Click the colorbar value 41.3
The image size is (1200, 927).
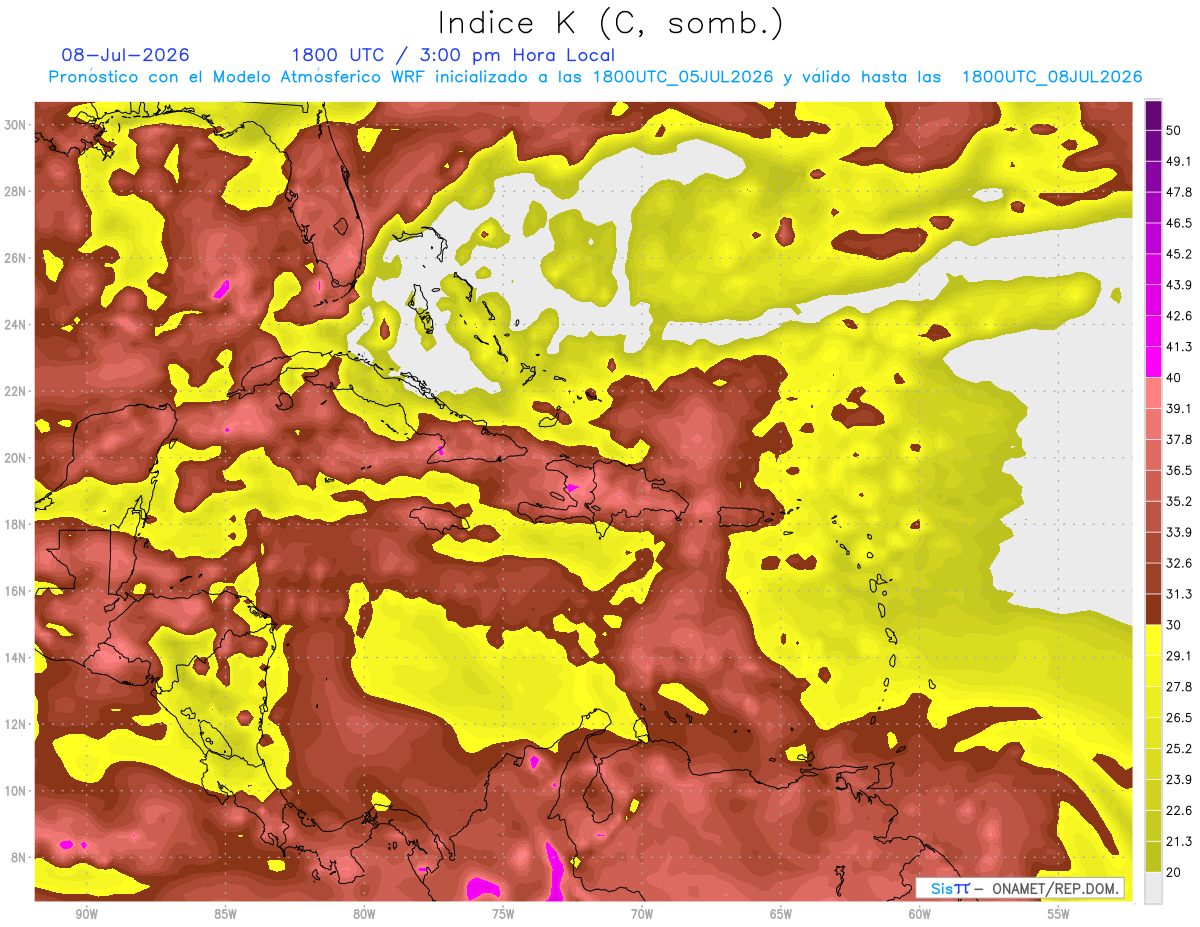pyautogui.click(x=1180, y=347)
